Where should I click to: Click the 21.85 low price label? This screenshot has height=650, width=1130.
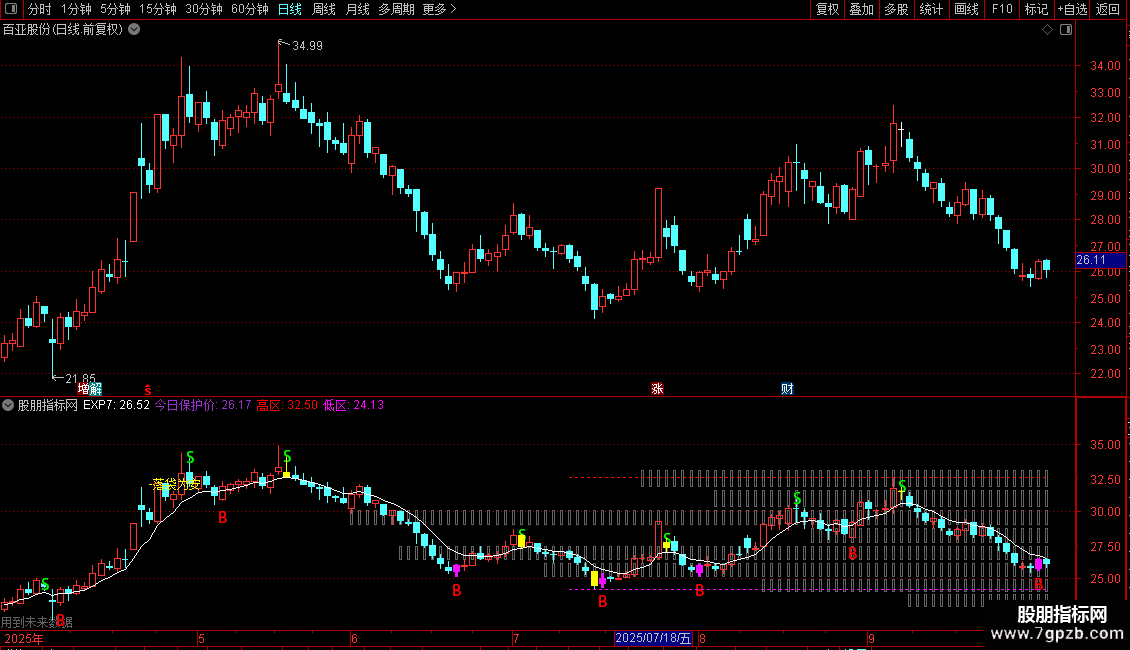click(80, 378)
